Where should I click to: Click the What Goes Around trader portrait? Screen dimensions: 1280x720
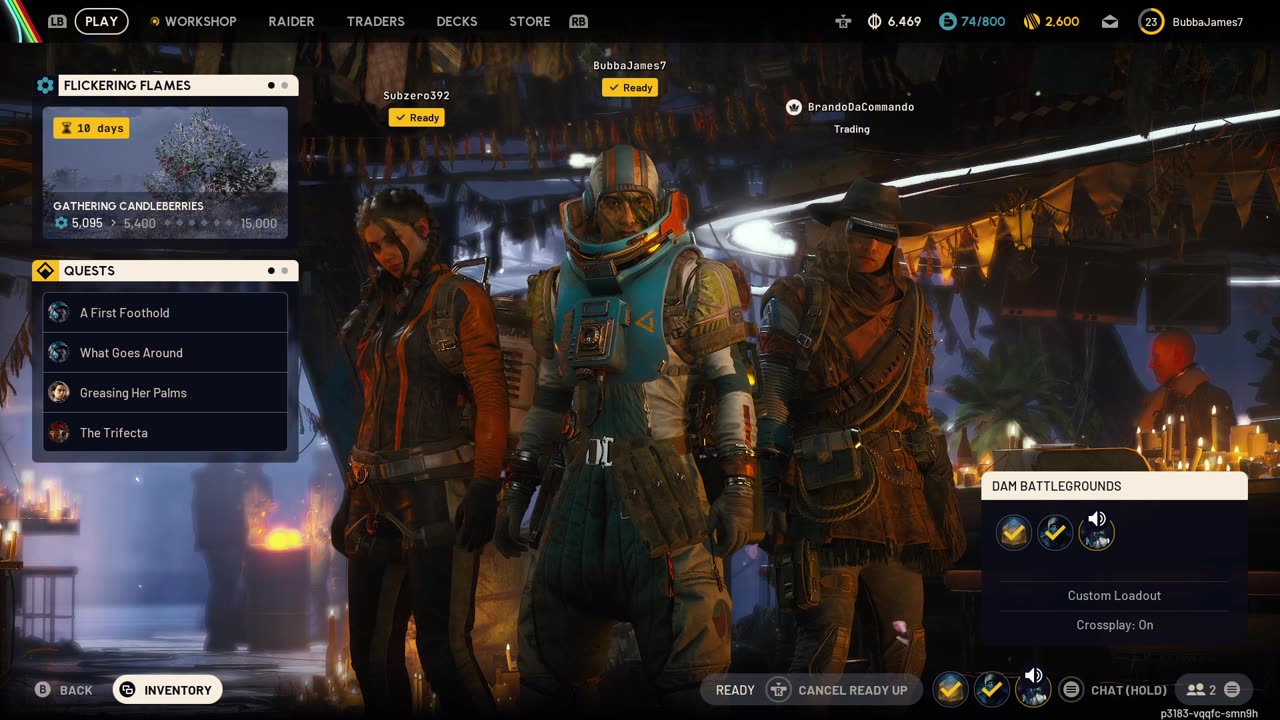point(59,353)
